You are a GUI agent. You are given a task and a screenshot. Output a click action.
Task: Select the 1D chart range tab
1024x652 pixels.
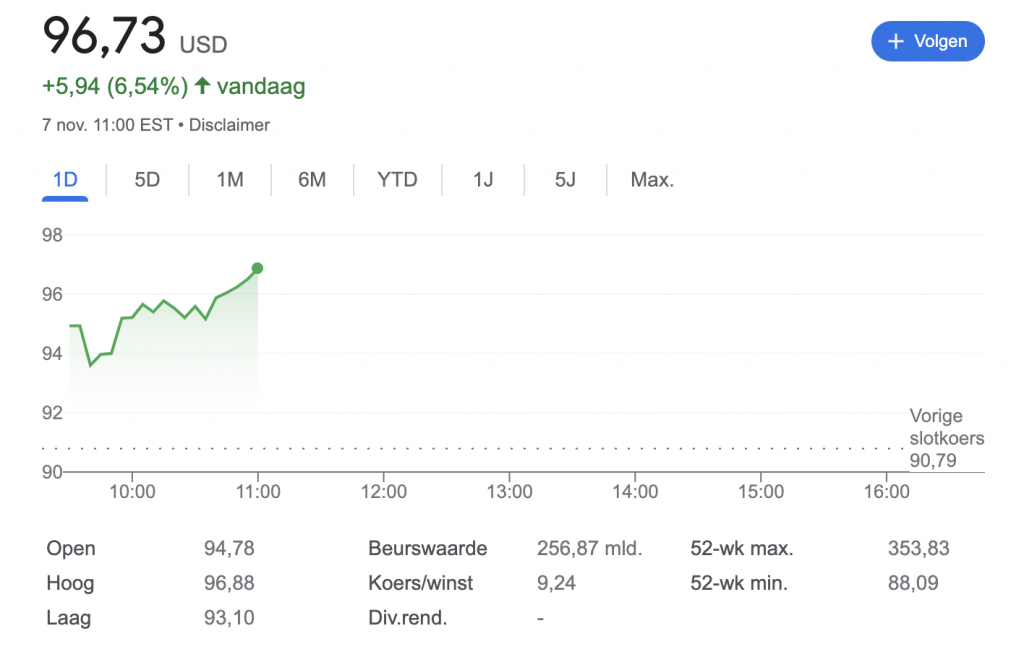point(65,180)
